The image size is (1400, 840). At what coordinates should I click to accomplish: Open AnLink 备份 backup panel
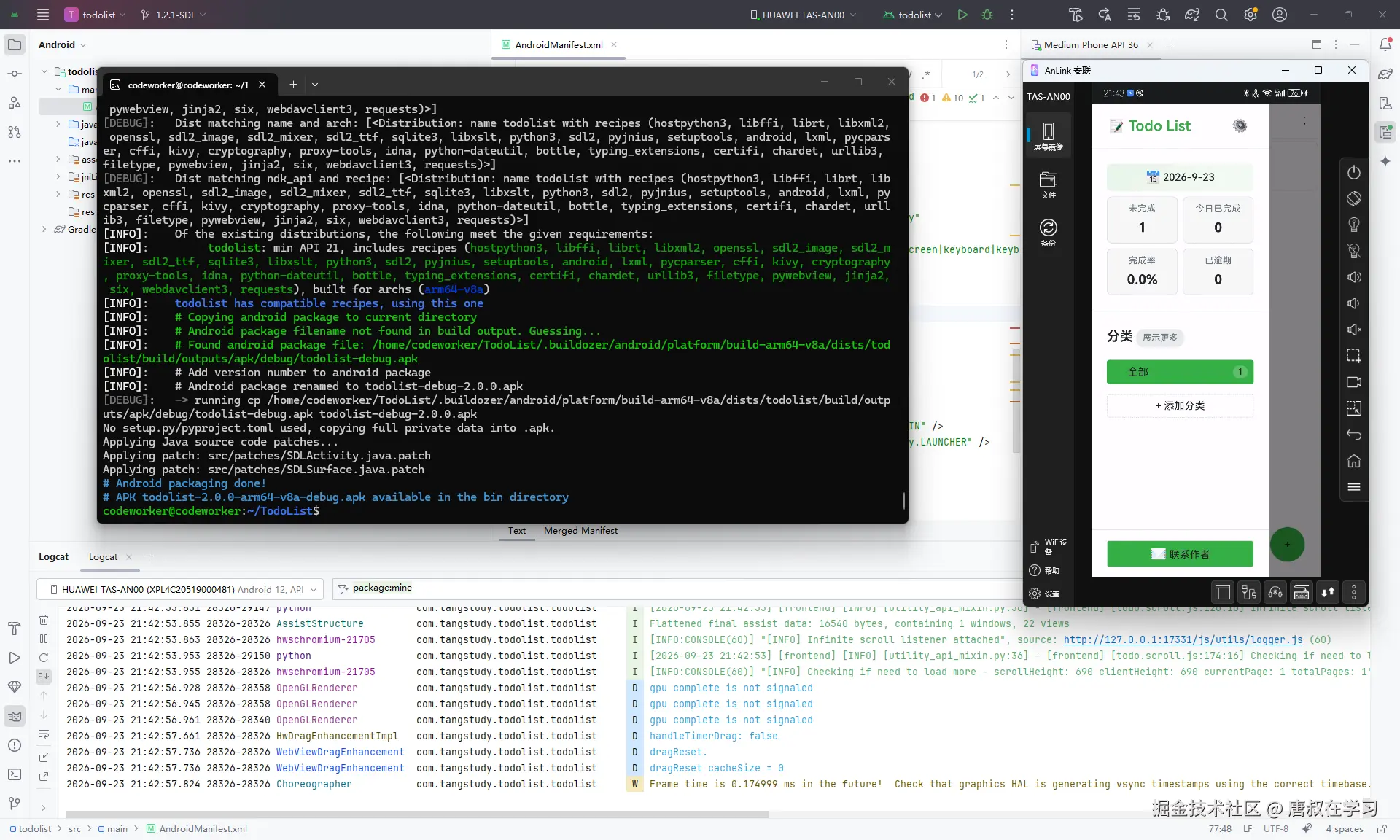pyautogui.click(x=1049, y=233)
